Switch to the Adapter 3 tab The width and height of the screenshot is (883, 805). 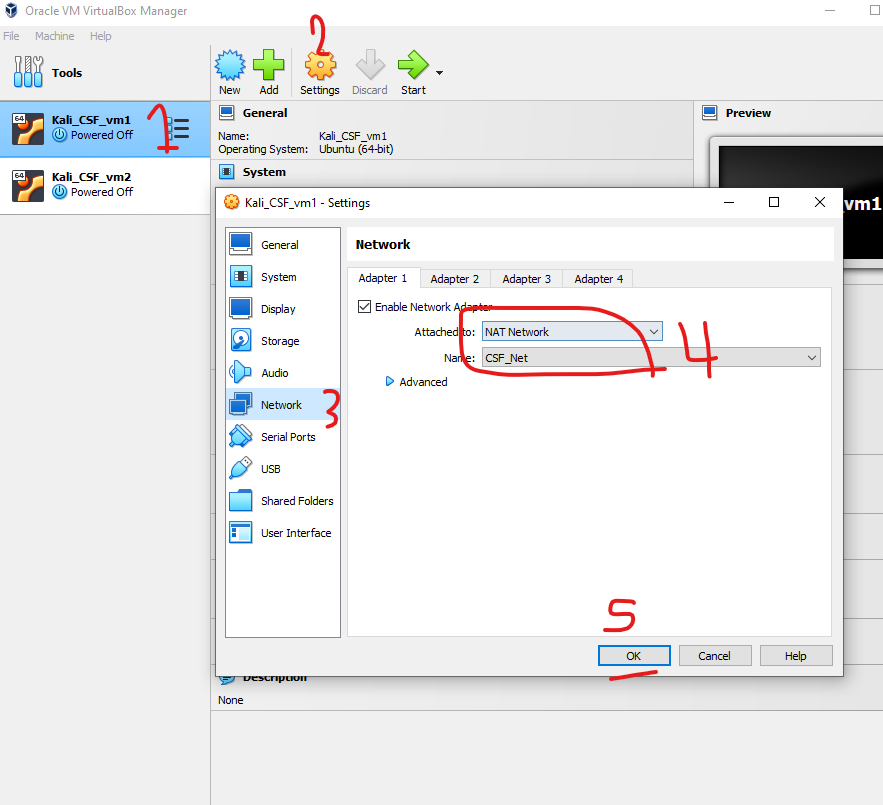click(527, 279)
